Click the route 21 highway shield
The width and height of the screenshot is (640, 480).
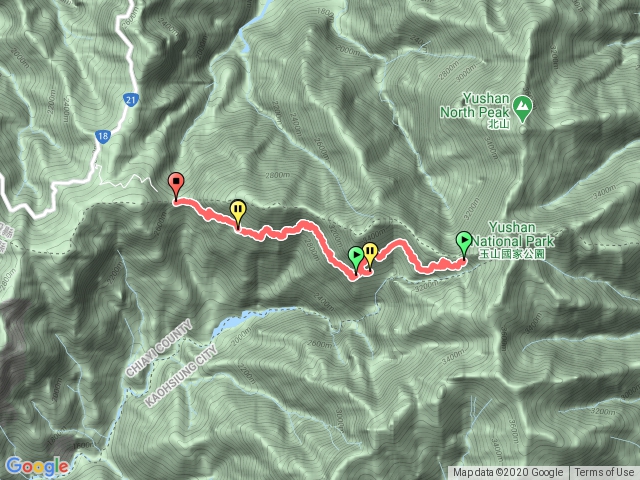tap(131, 100)
